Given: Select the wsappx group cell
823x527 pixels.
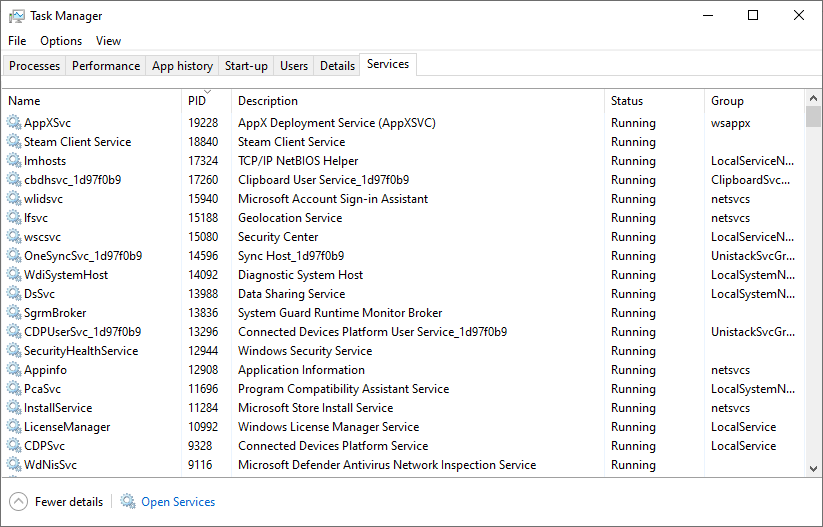Looking at the screenshot, I should (x=731, y=123).
